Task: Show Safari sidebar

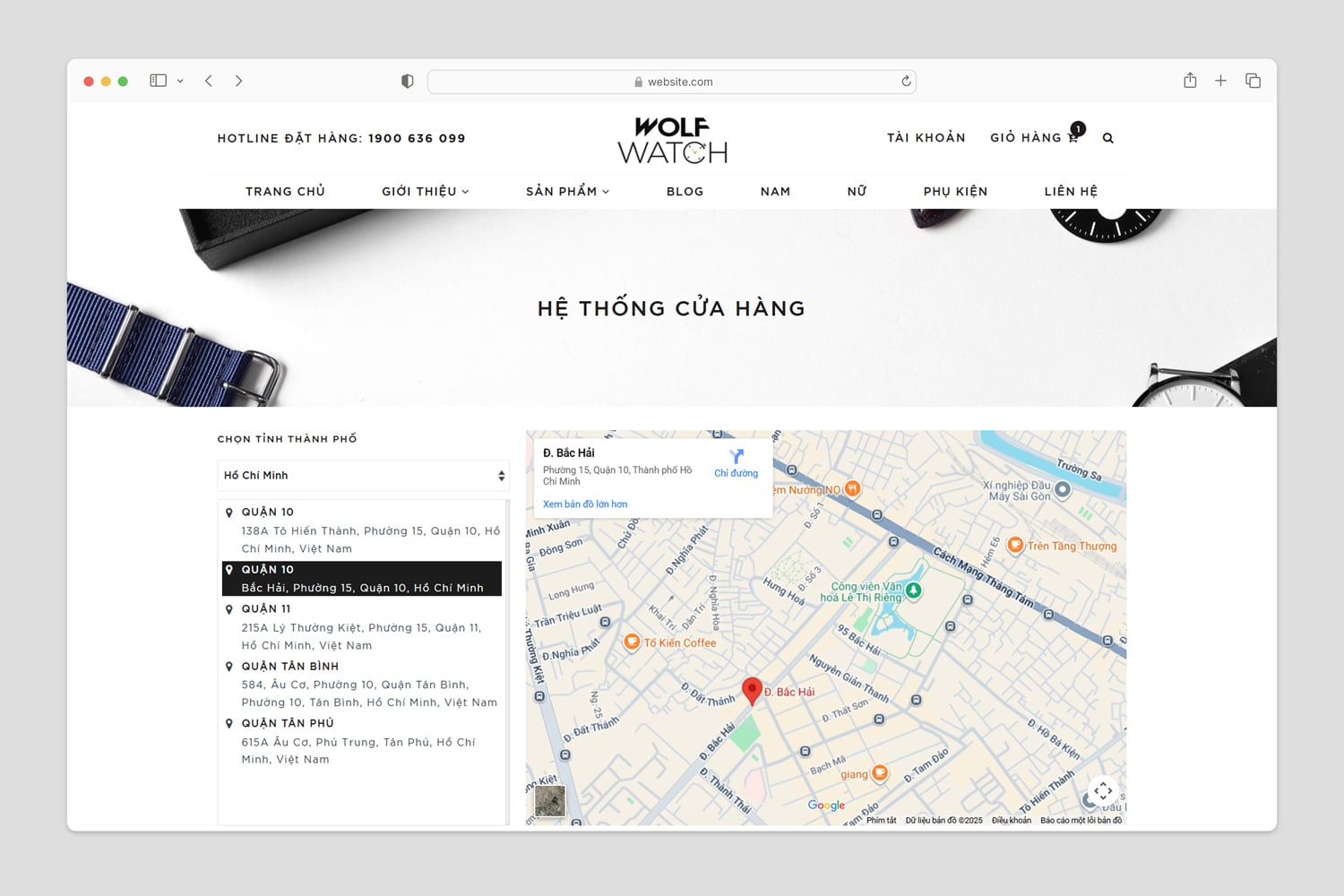Action: tap(158, 81)
